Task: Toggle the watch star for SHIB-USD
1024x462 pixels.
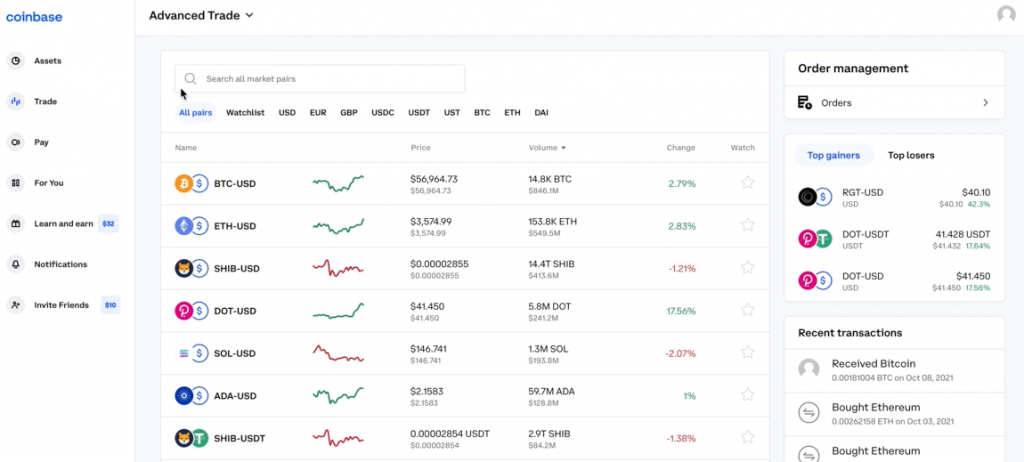Action: tap(748, 267)
